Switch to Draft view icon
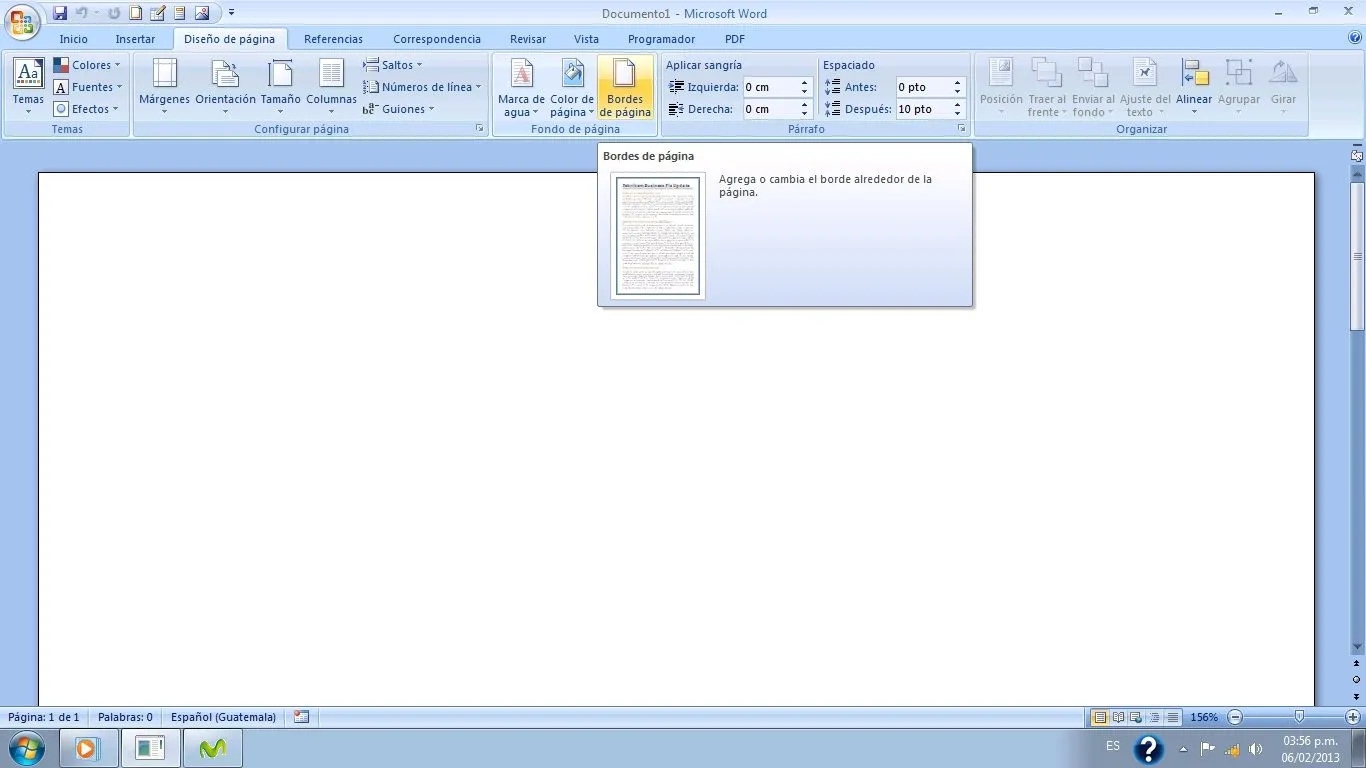 click(1173, 717)
